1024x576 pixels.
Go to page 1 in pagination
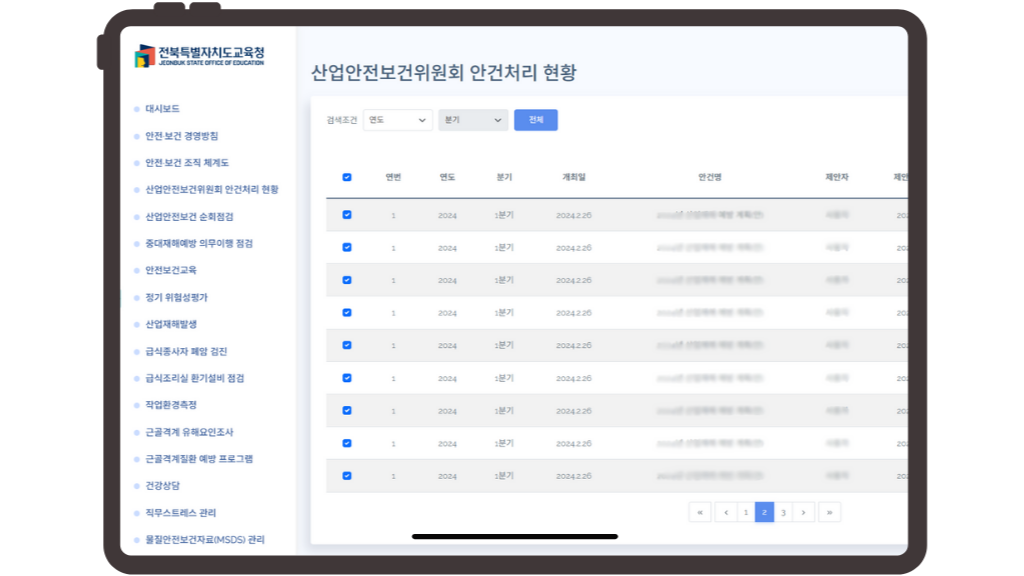click(x=745, y=512)
